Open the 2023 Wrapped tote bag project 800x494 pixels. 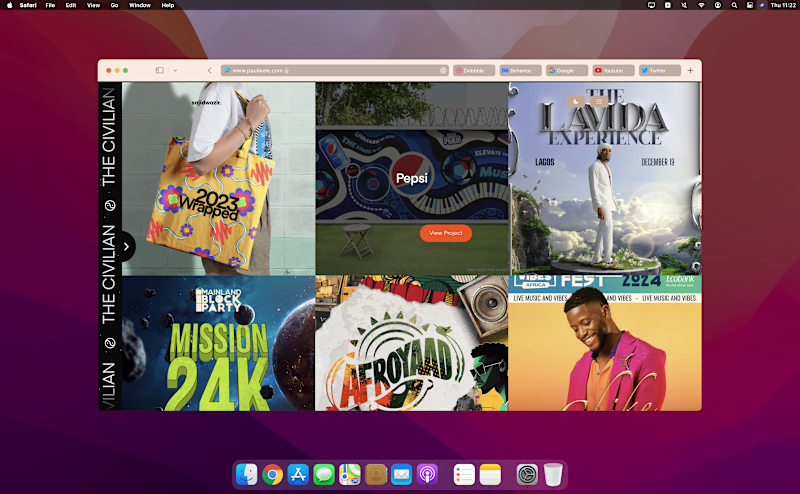(218, 179)
